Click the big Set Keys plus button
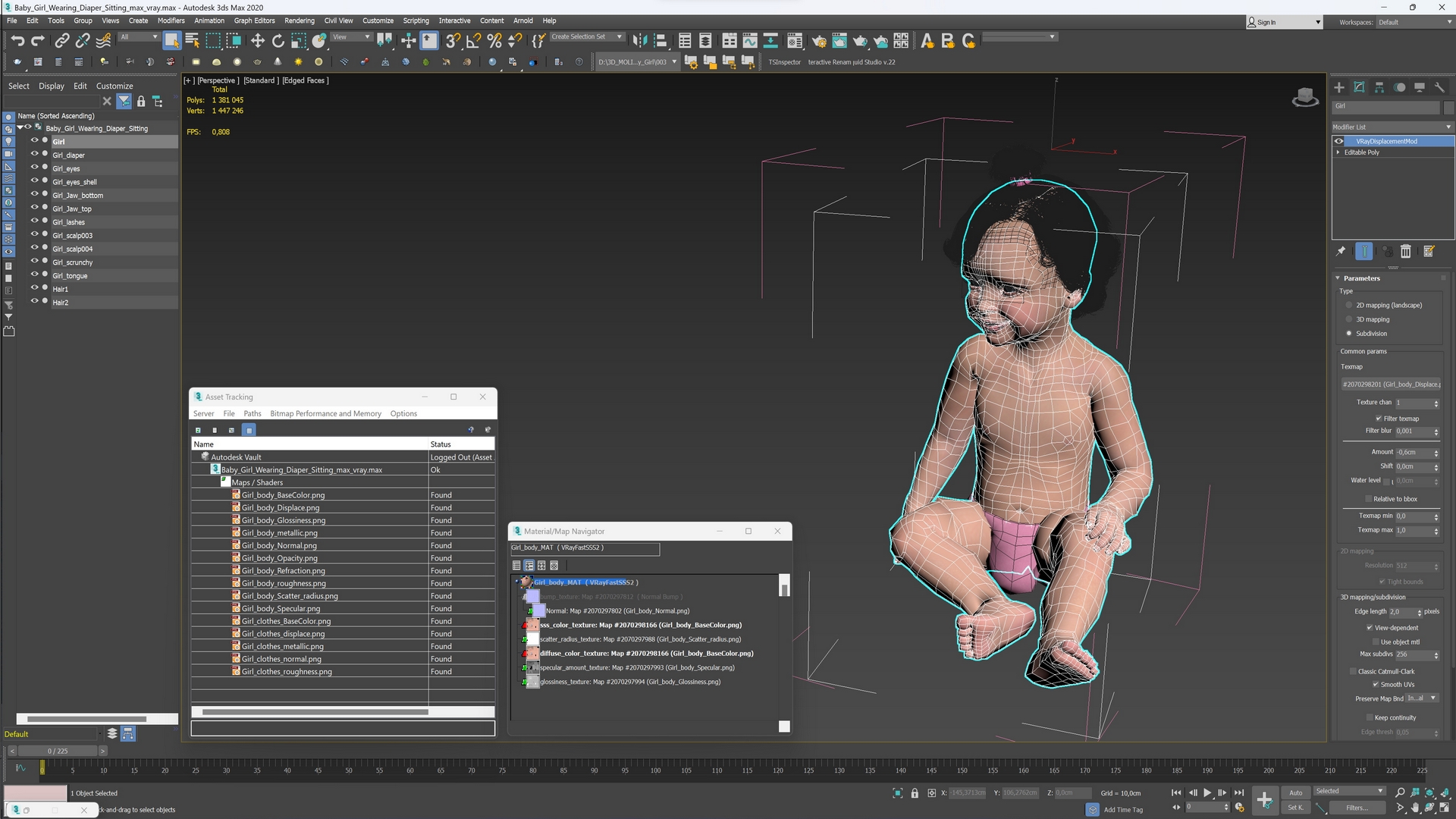The image size is (1456, 819). tap(1264, 800)
